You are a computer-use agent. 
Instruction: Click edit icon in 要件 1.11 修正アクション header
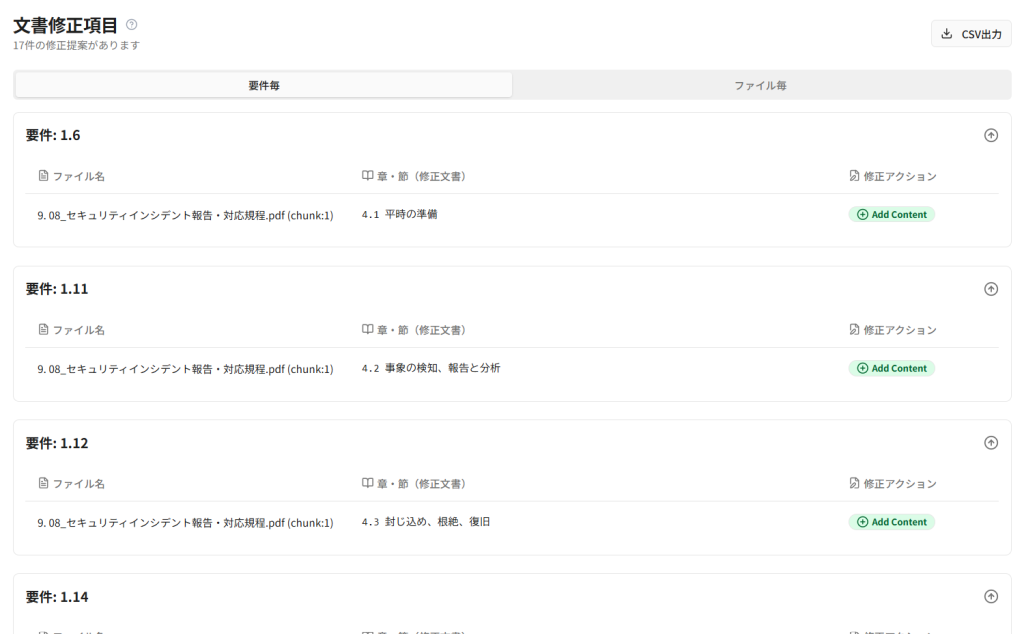click(853, 330)
